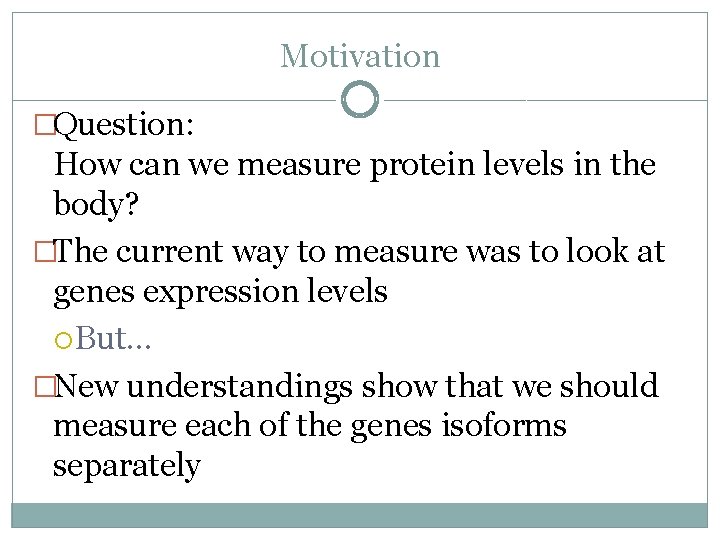Click the word "protein" in the question

click(x=422, y=165)
